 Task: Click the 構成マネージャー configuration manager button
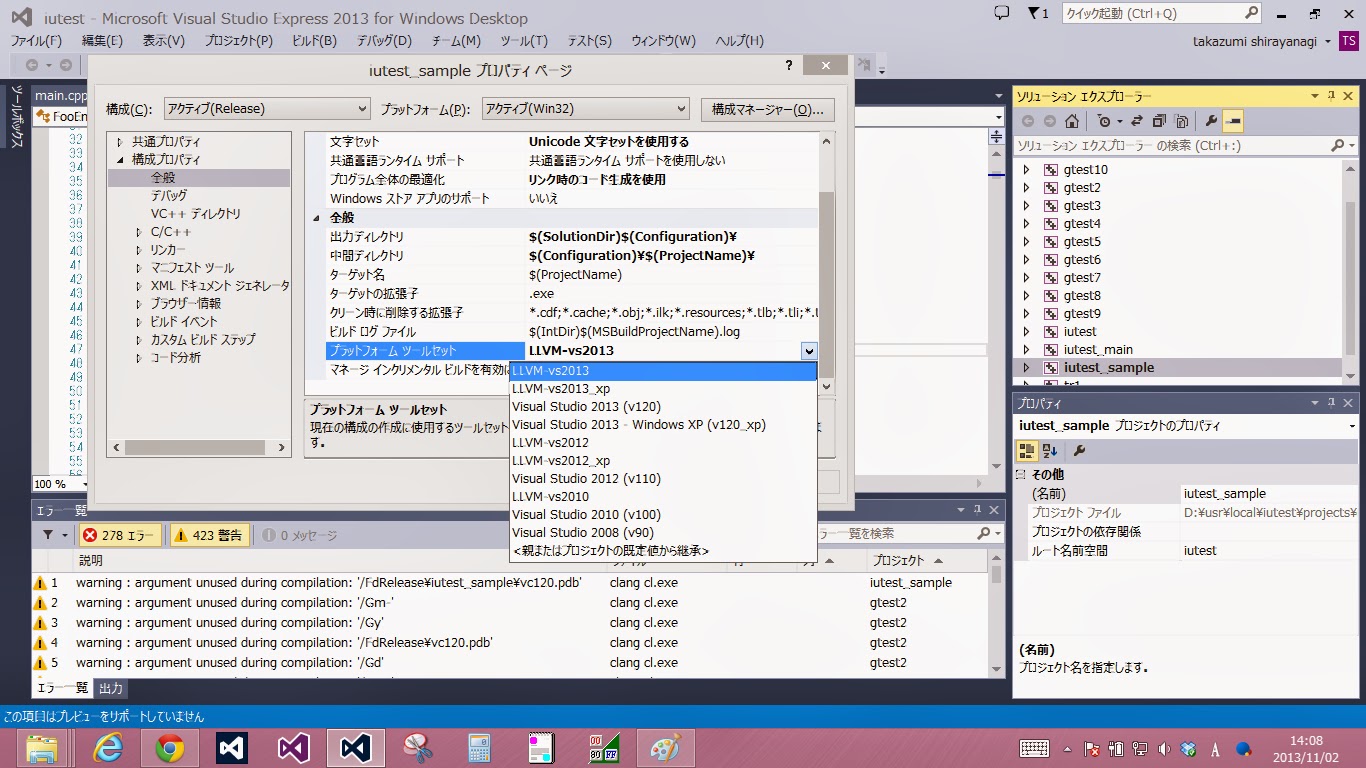click(x=768, y=108)
